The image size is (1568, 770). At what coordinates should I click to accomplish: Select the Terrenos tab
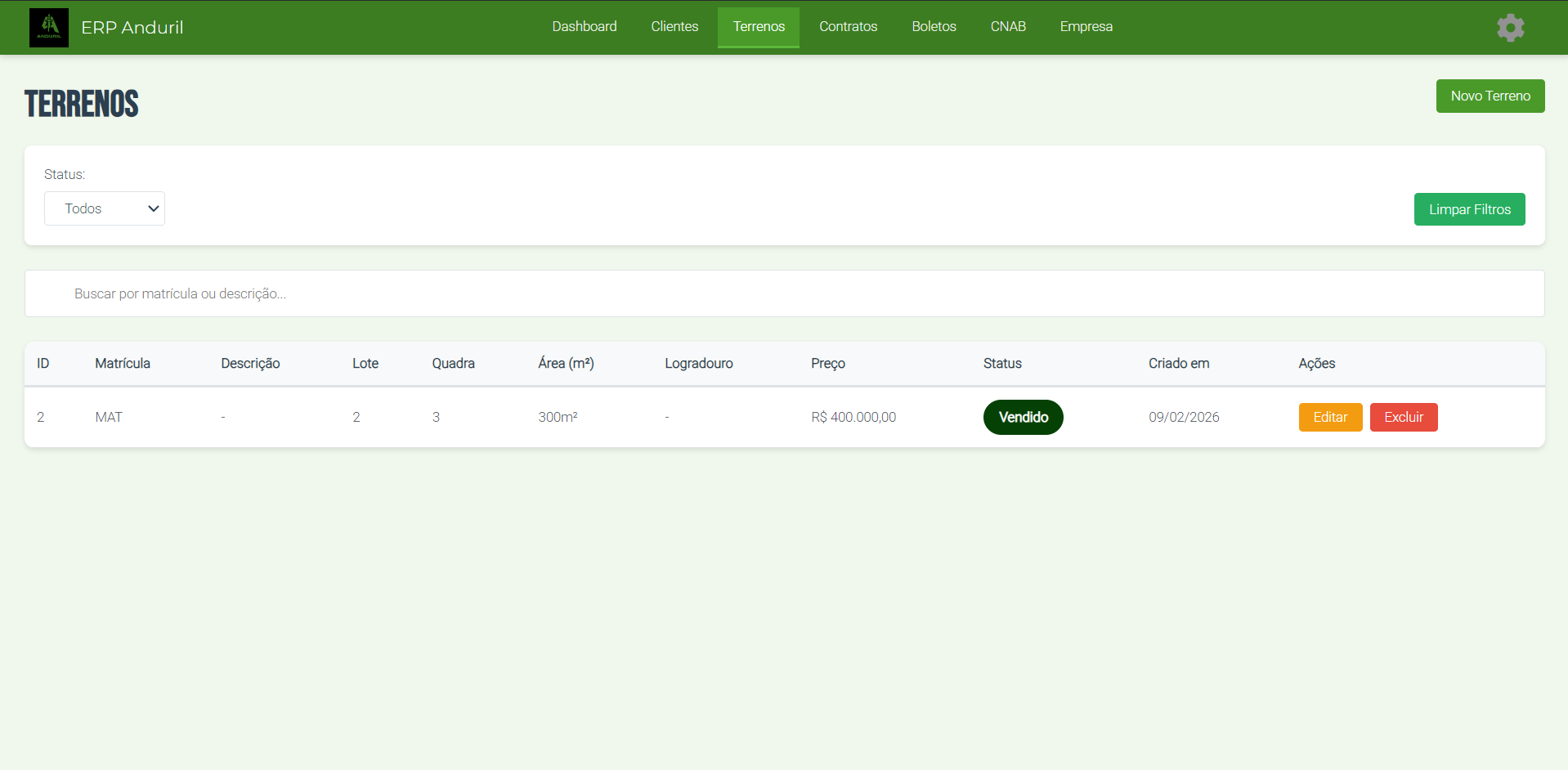[x=758, y=27]
